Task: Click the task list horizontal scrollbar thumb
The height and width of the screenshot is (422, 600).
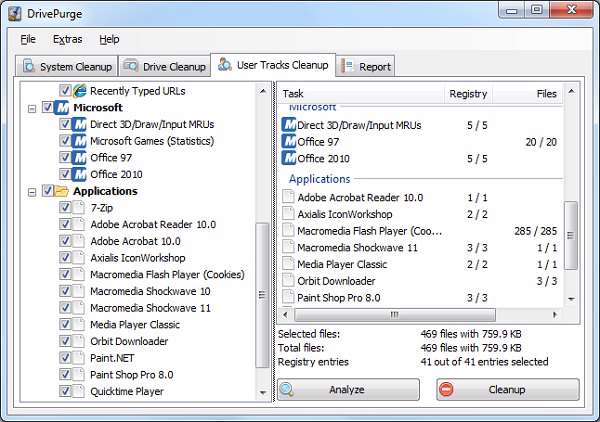Action: tap(395, 315)
